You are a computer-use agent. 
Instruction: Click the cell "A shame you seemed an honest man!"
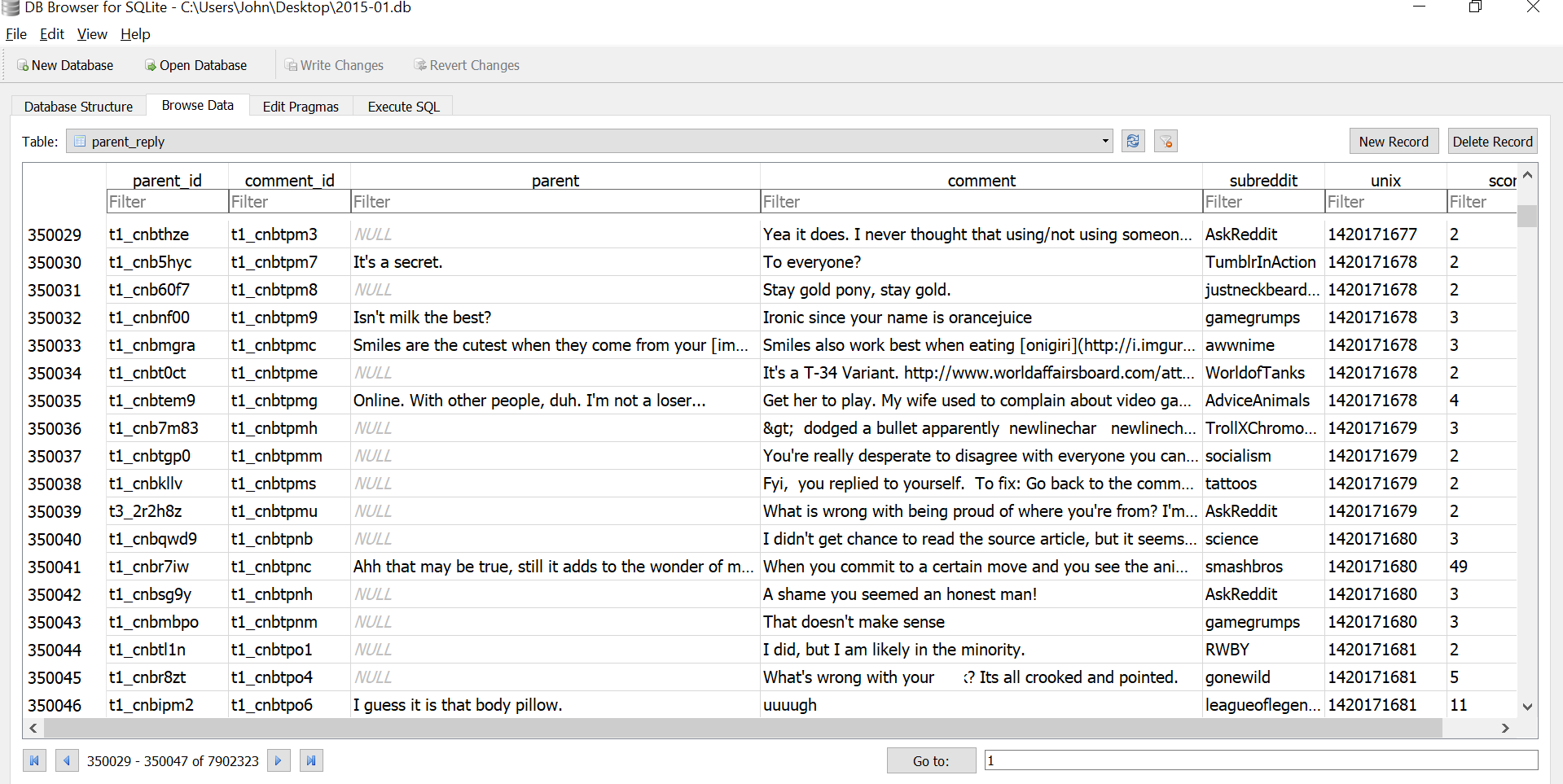(981, 594)
